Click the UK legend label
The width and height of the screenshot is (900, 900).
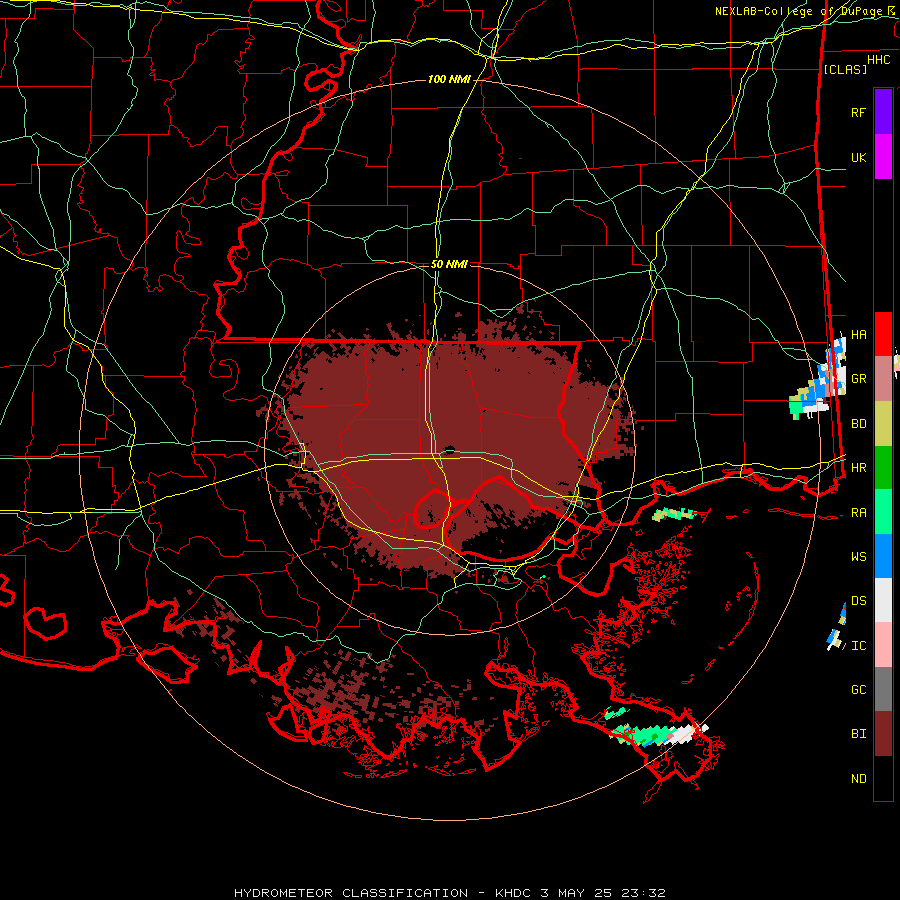point(858,157)
